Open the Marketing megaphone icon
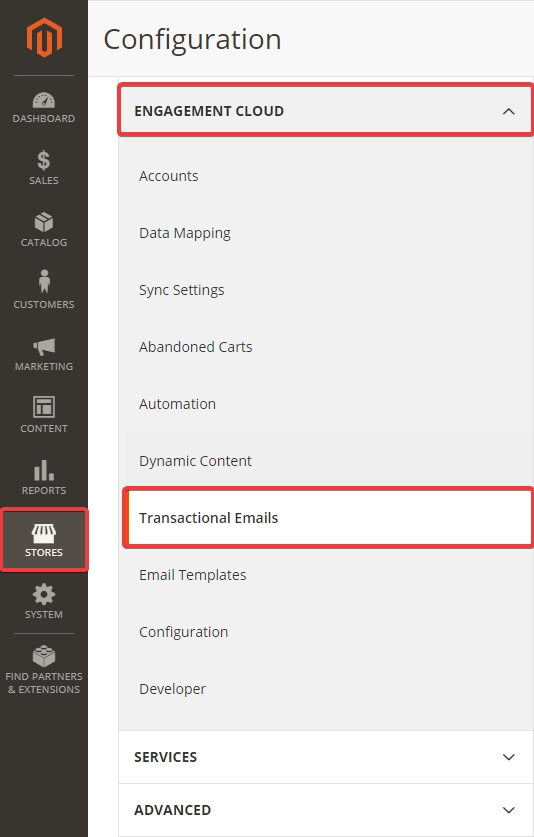The height and width of the screenshot is (837, 534). coord(44,347)
